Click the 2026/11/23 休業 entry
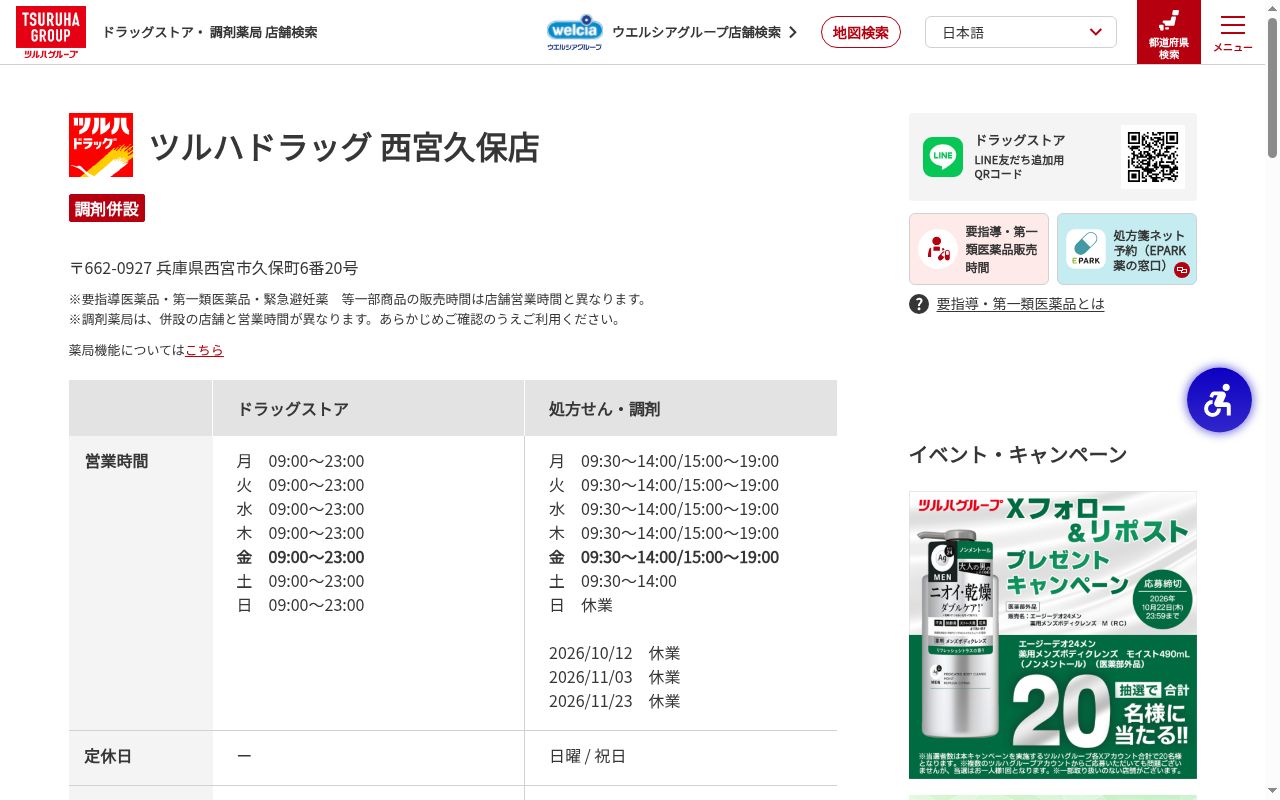The width and height of the screenshot is (1280, 800). point(614,701)
